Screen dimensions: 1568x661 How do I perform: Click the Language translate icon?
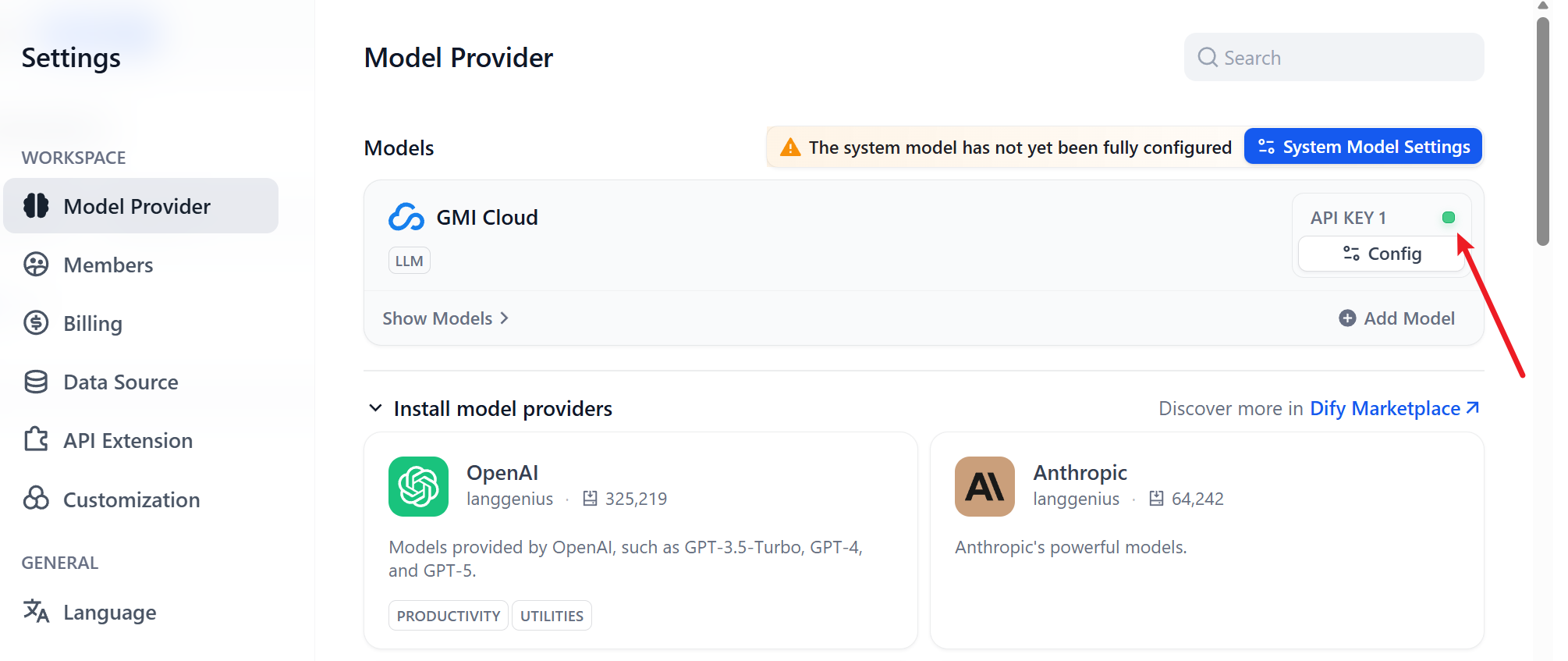tap(36, 611)
